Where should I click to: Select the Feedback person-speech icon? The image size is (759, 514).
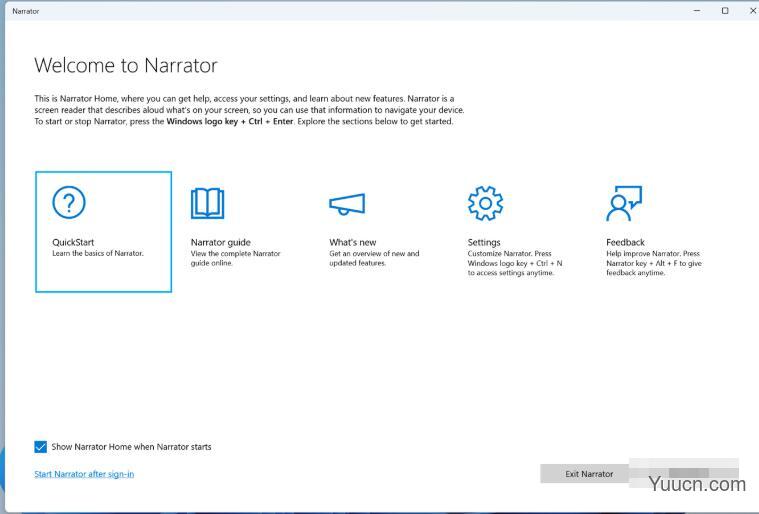(624, 203)
